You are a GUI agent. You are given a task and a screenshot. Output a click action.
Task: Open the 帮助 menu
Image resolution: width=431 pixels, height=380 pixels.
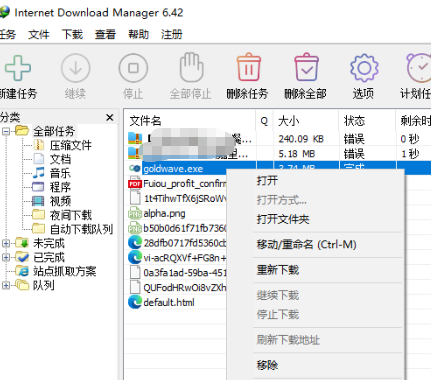(138, 34)
